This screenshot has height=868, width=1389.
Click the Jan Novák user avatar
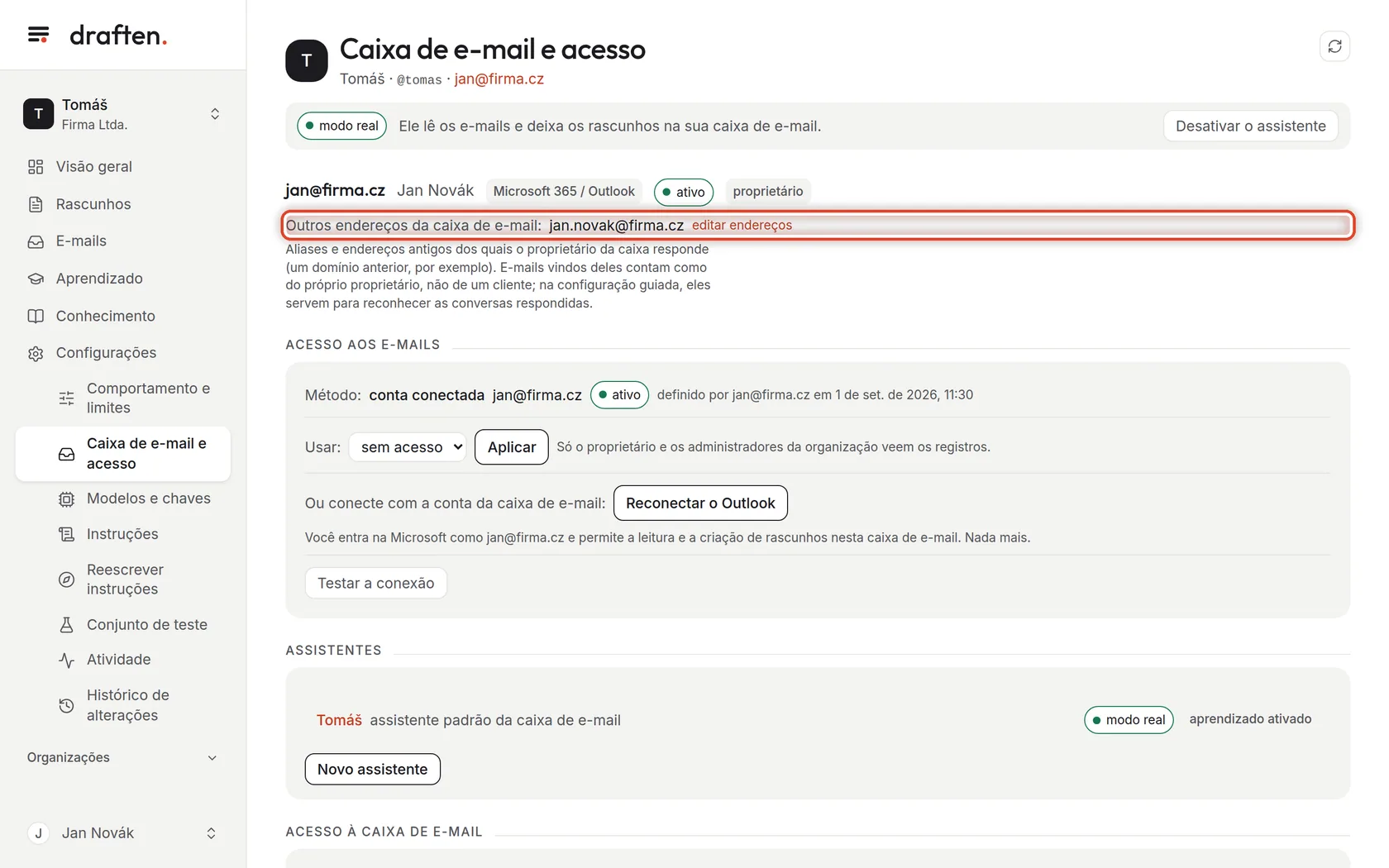click(x=38, y=833)
